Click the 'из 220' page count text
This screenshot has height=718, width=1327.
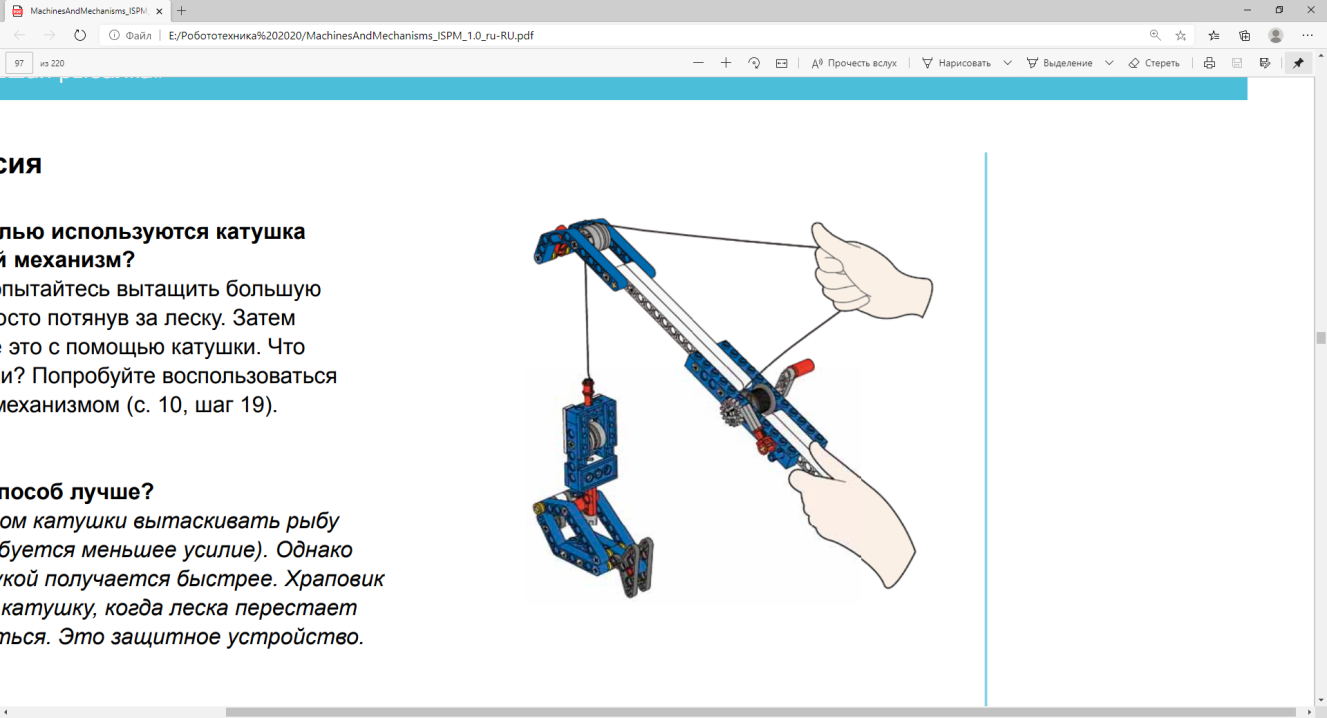pos(52,63)
